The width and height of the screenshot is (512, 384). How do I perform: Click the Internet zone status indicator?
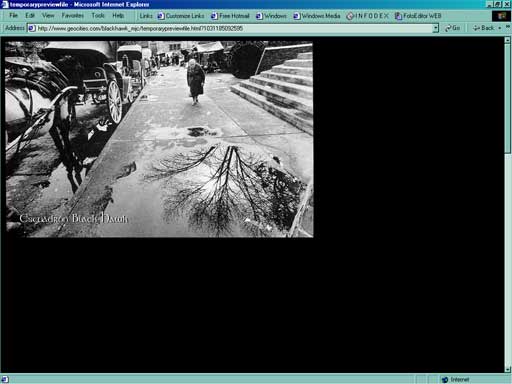click(456, 379)
